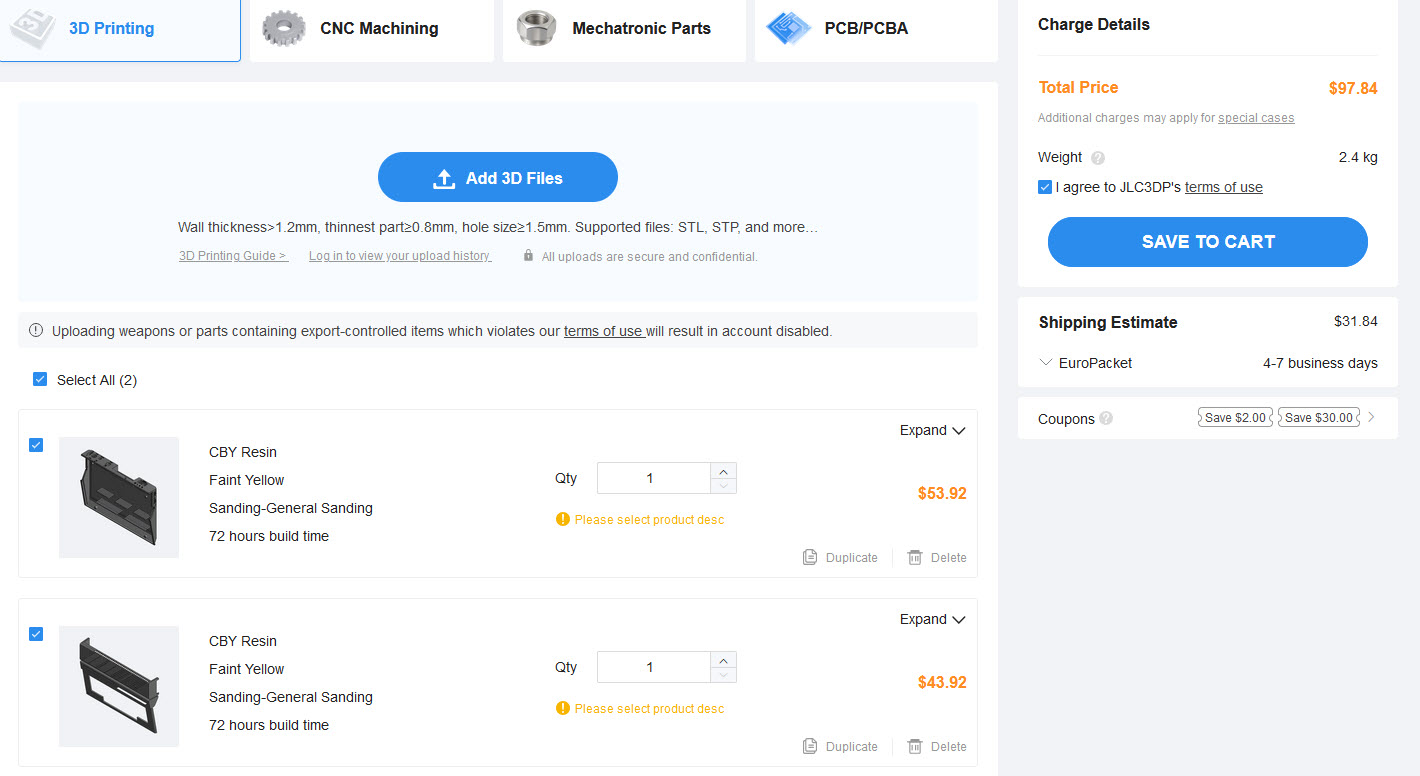The image size is (1420, 776).
Task: Click the Coupons help question mark icon
Action: coord(1106,419)
